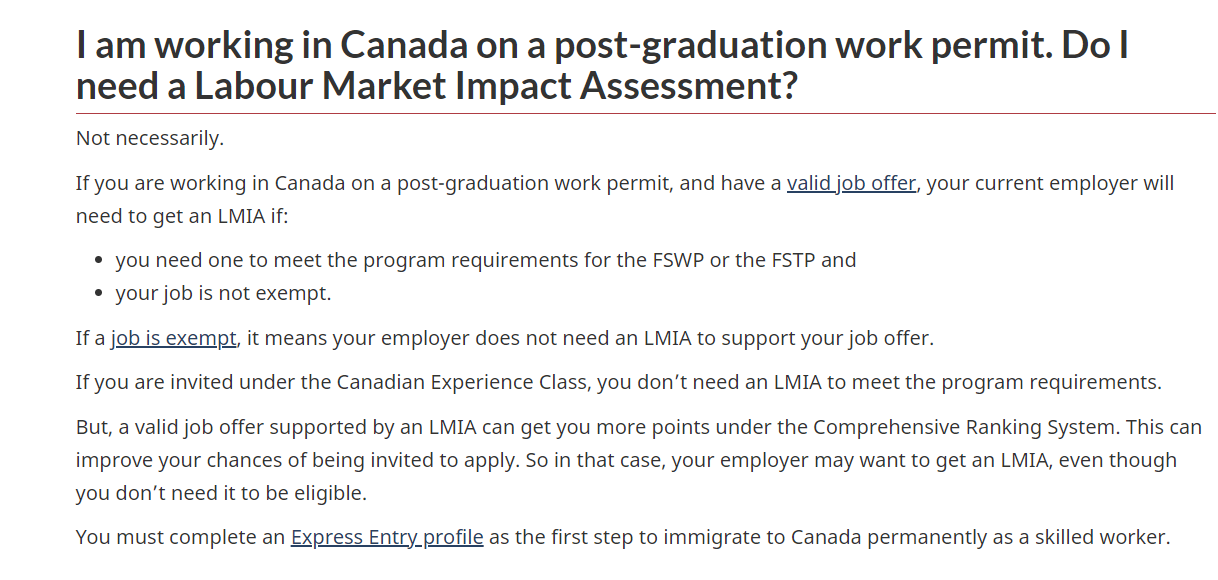Image resolution: width=1218 pixels, height=580 pixels.
Task: Click the words "You must complete an"
Action: [180, 537]
